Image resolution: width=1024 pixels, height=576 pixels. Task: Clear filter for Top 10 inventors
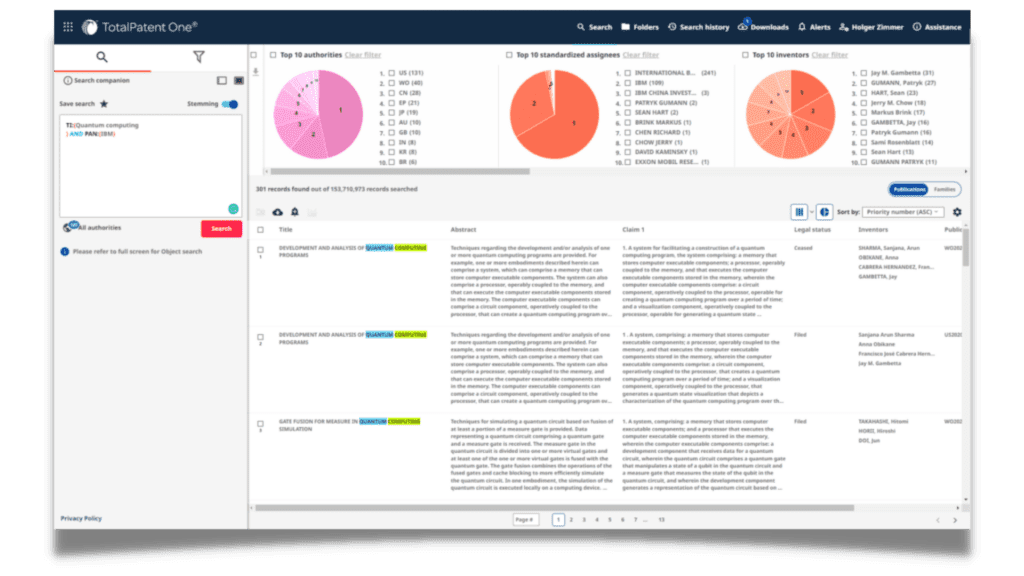[829, 55]
